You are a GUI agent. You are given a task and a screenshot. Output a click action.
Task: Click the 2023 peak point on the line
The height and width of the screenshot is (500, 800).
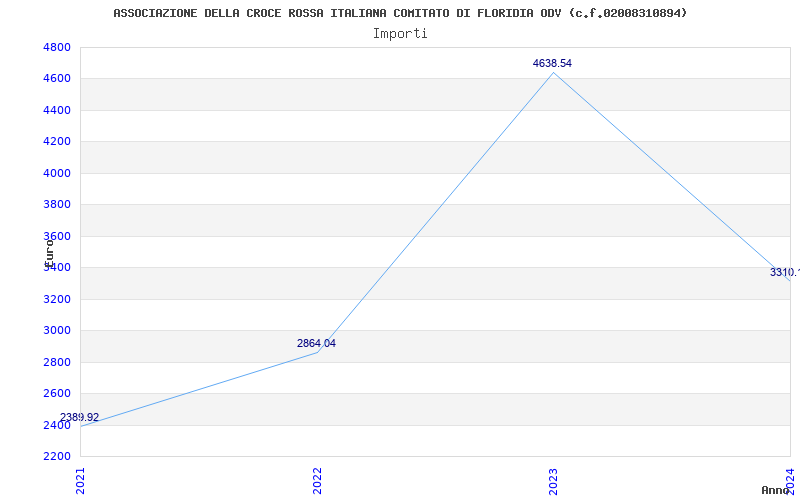(x=554, y=72)
